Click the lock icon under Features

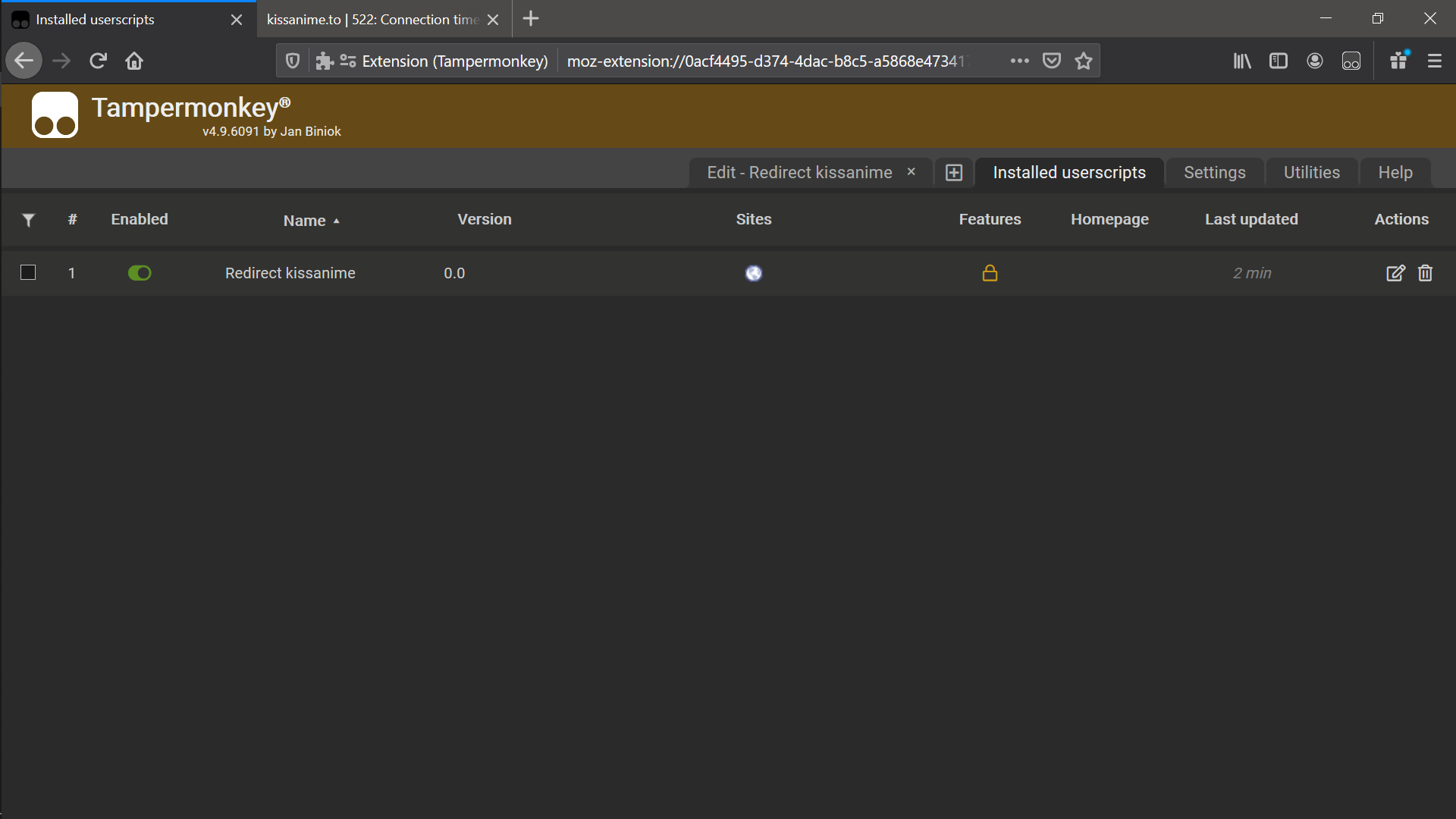(990, 273)
